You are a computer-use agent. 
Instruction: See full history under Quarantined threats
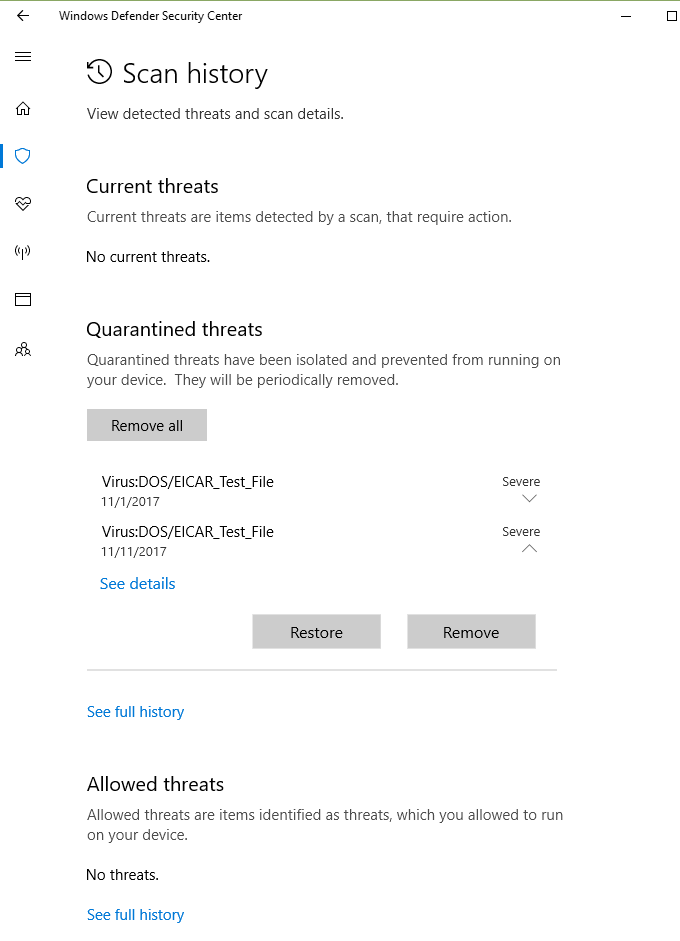pyautogui.click(x=136, y=712)
